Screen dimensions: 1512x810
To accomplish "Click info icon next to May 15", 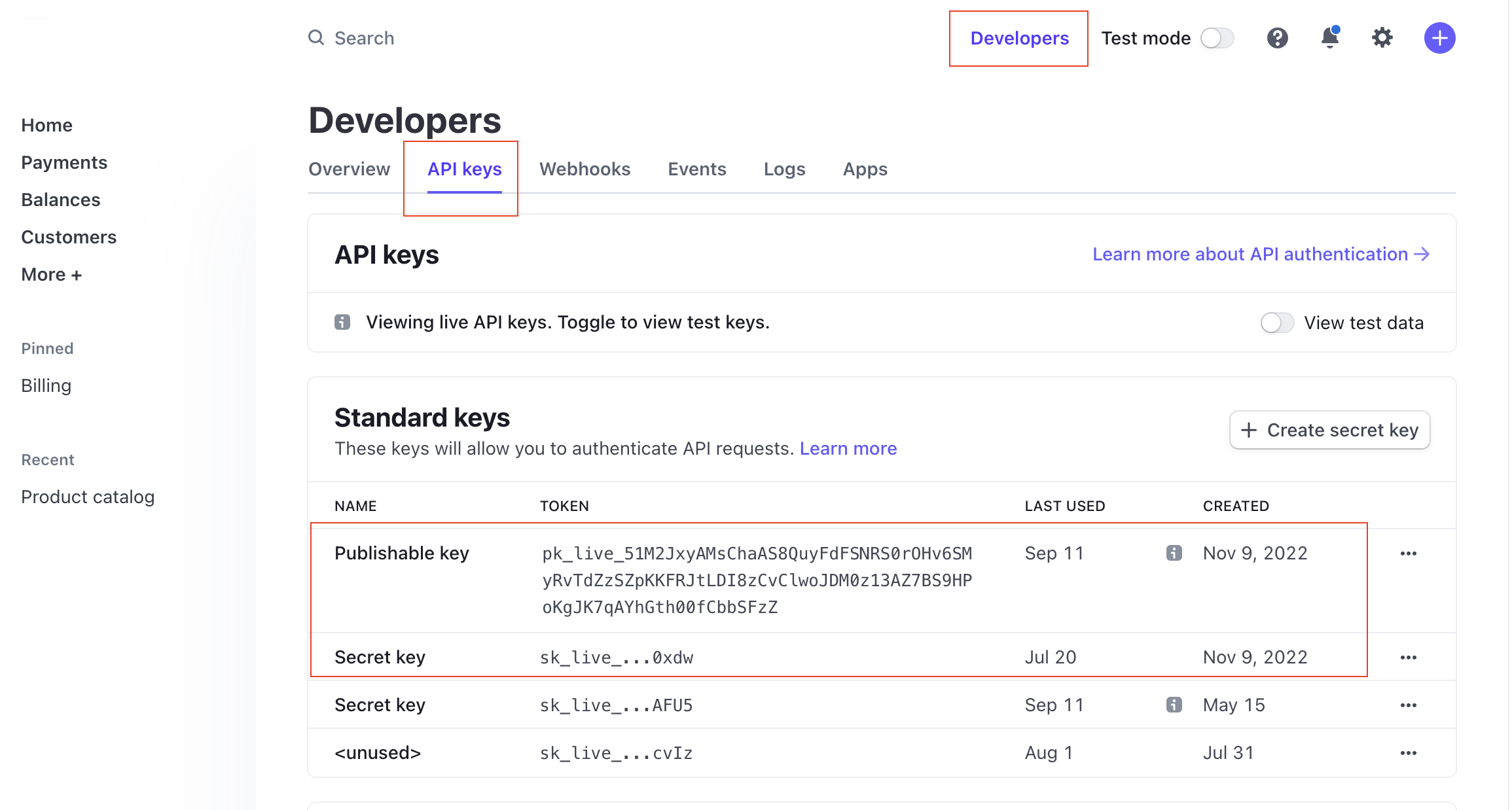I will [1174, 705].
